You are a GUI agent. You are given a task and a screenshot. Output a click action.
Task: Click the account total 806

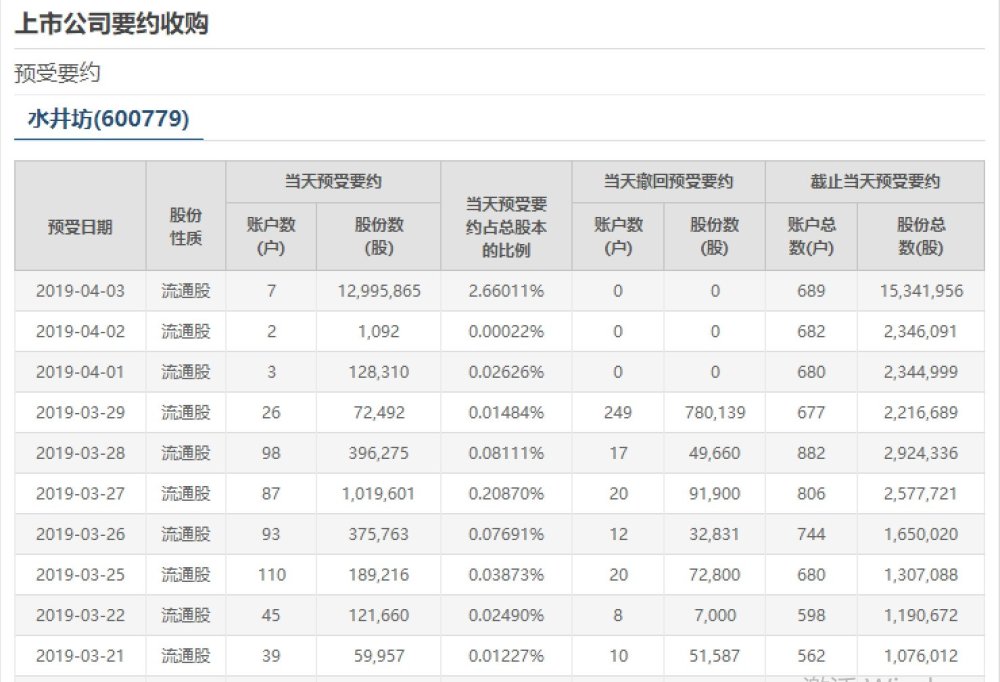click(811, 494)
